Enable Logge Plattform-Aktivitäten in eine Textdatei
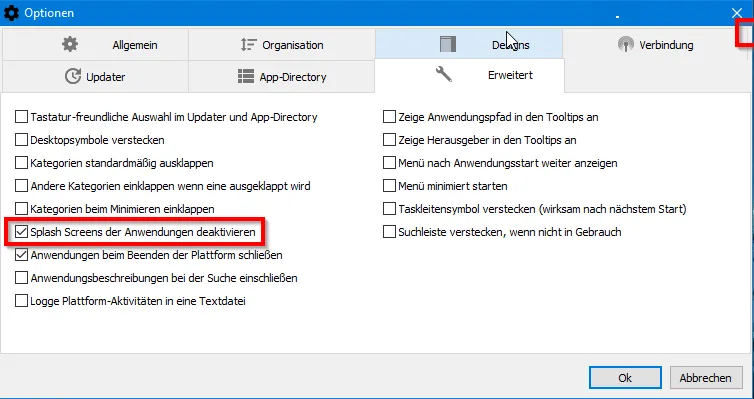754x399 pixels. (21, 301)
